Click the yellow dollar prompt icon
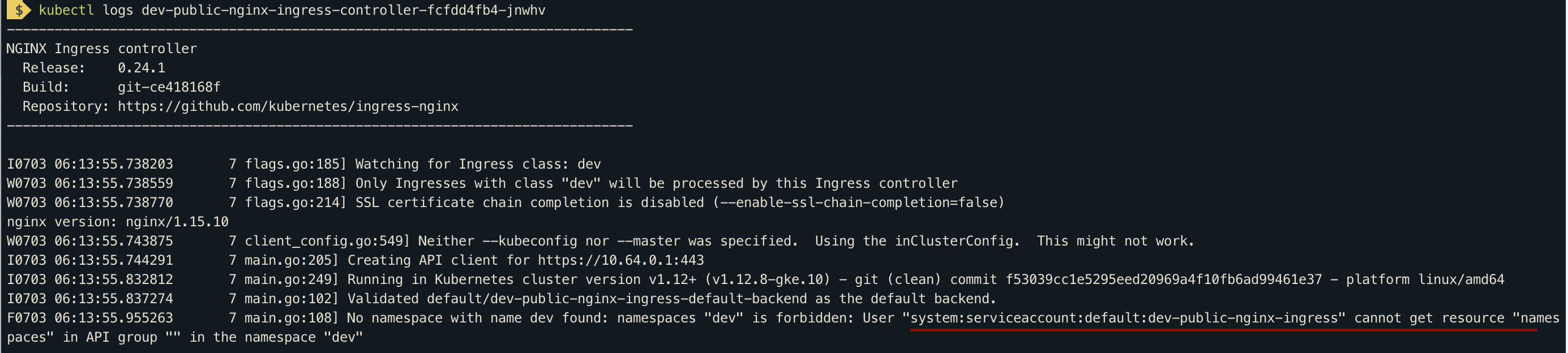The image size is (1568, 353). (19, 10)
